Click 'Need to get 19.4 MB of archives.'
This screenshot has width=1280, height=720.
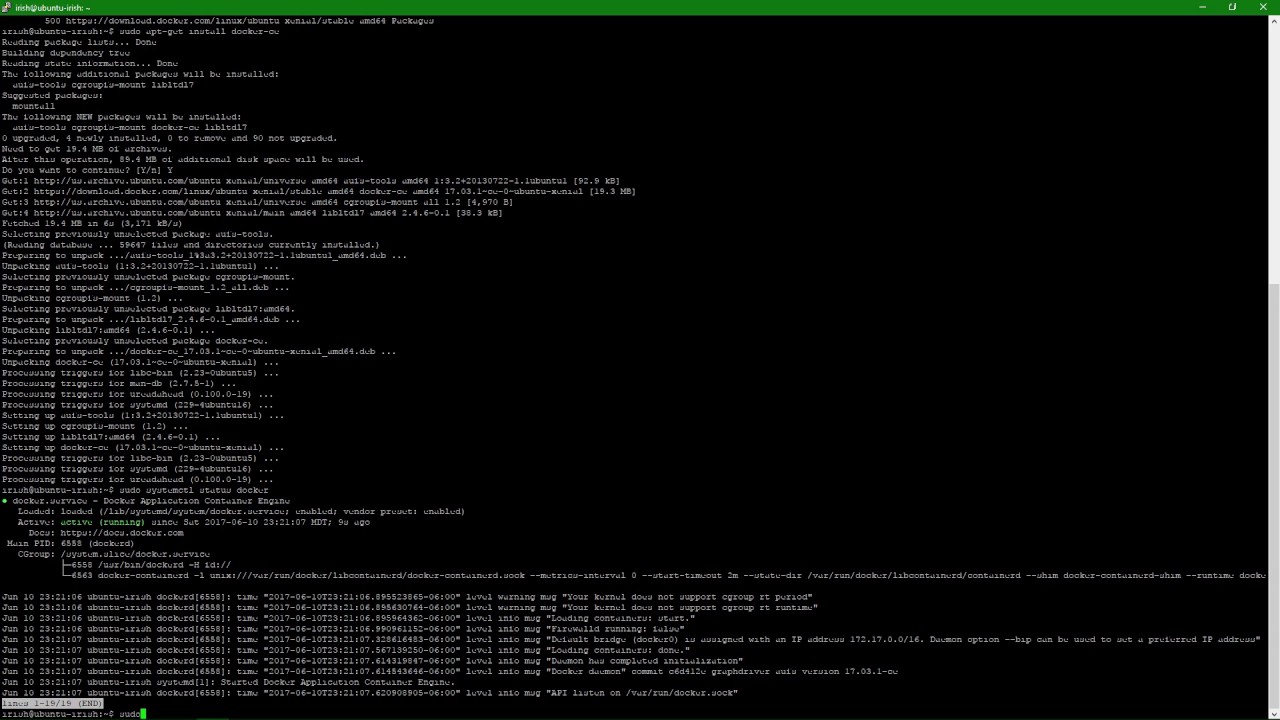tap(87, 148)
